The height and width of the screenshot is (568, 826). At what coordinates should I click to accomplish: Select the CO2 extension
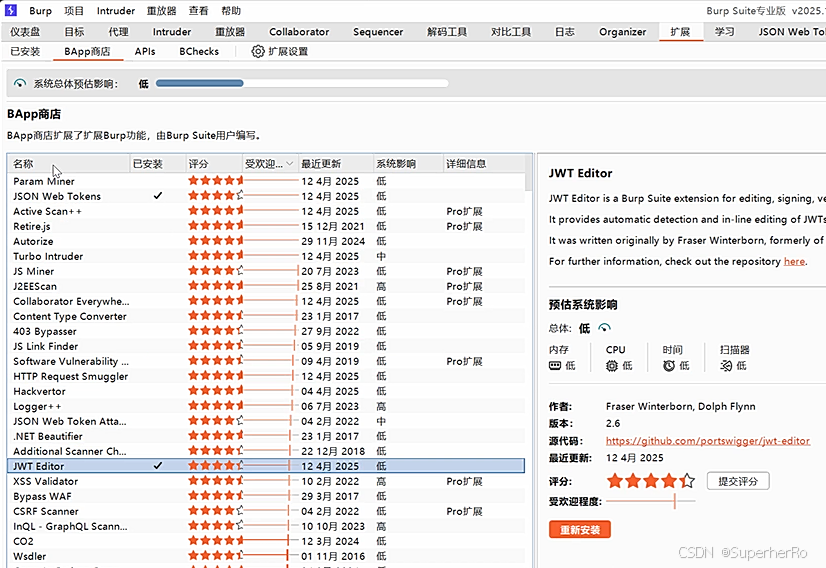266,541
